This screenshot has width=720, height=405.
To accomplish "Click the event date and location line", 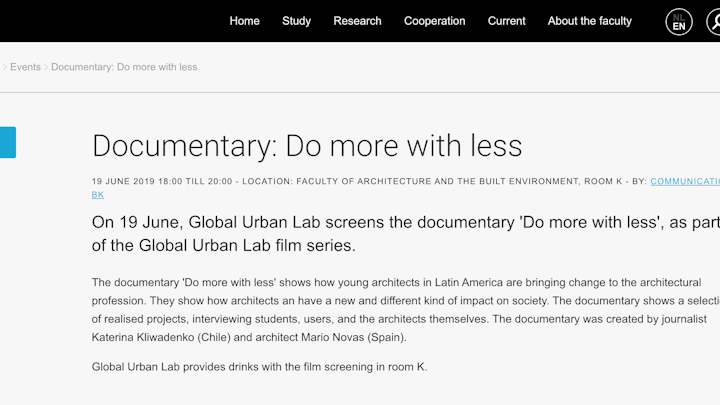I will pos(360,181).
